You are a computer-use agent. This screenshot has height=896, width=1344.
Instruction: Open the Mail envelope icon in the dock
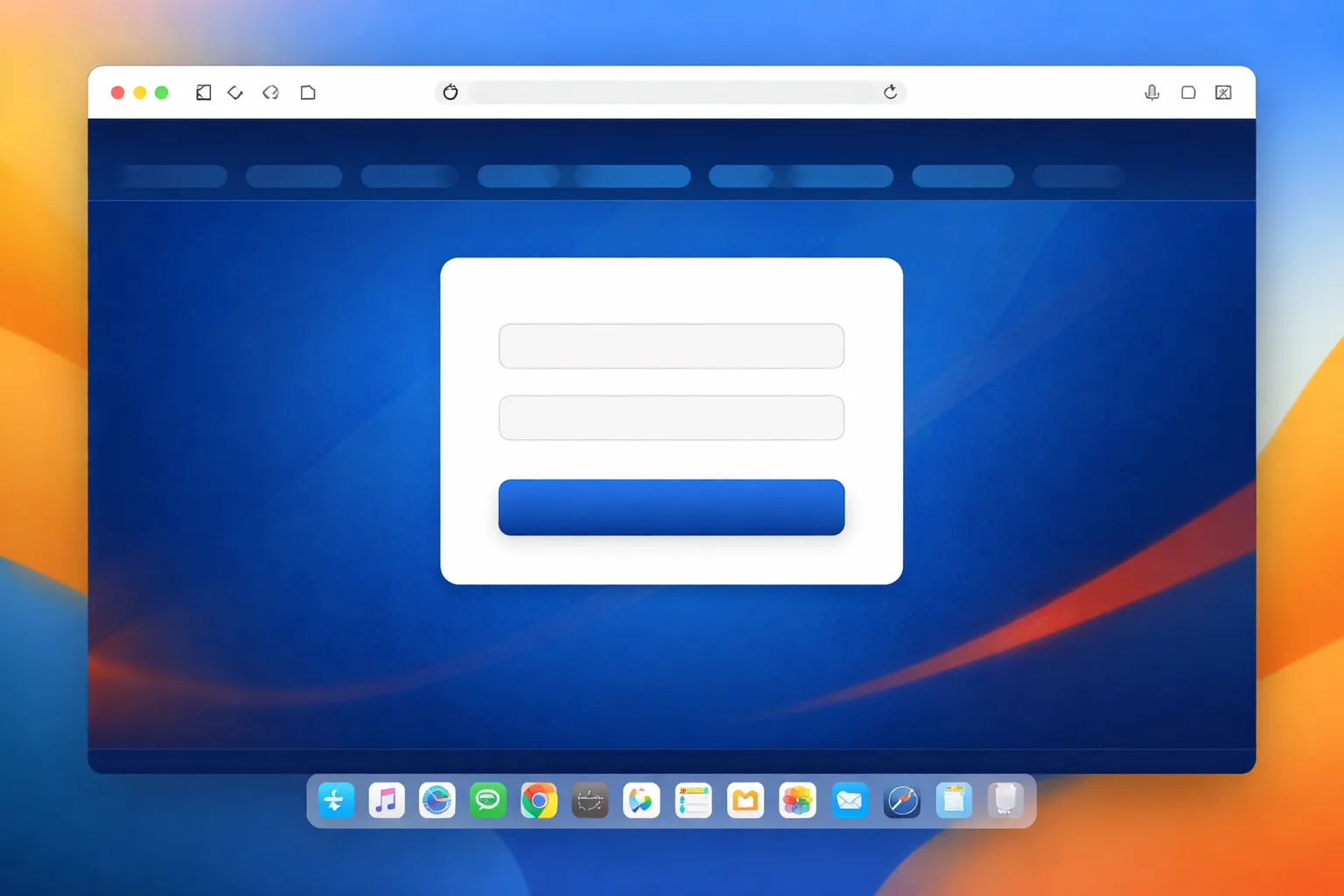click(850, 801)
